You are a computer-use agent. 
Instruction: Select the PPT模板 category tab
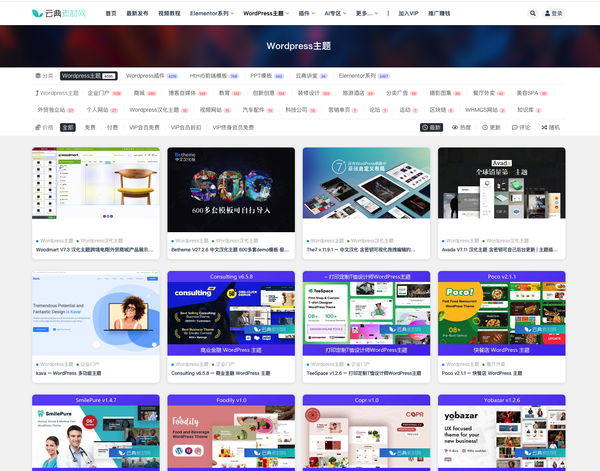[267, 76]
